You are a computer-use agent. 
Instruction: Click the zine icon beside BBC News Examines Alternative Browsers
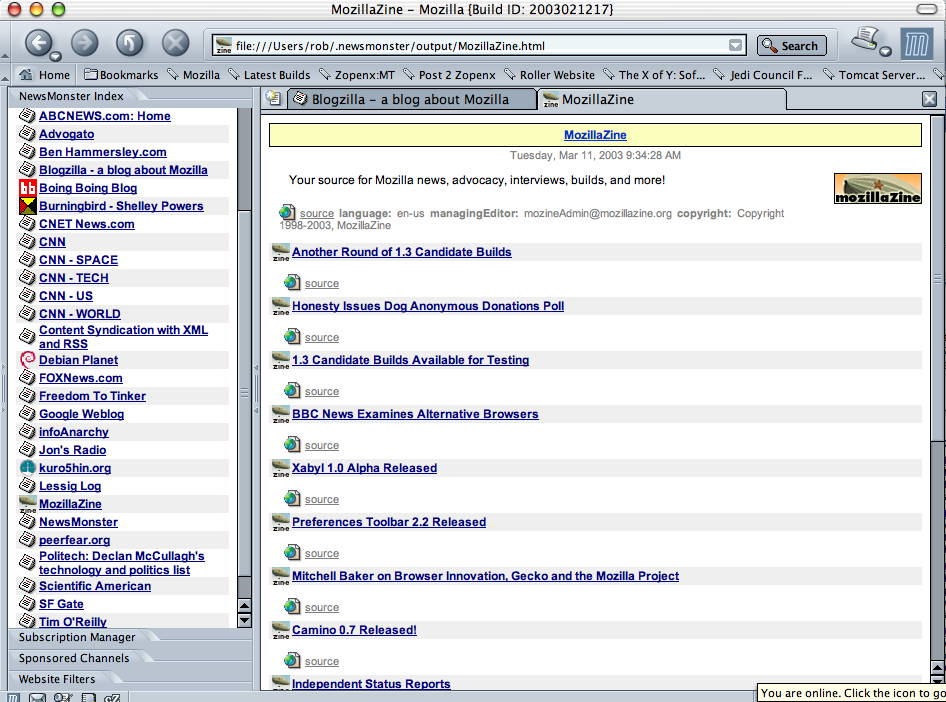coord(281,414)
